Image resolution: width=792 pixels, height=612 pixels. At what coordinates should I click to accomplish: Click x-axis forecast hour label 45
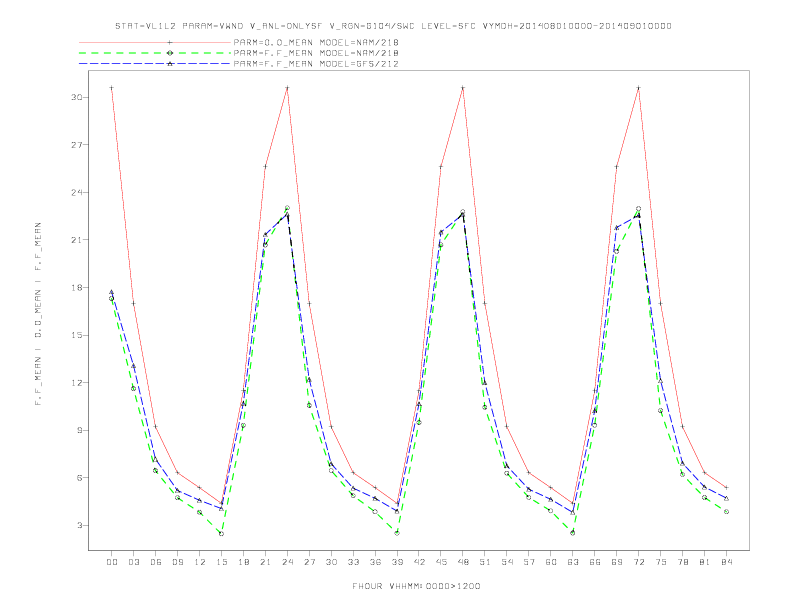pyautogui.click(x=441, y=562)
